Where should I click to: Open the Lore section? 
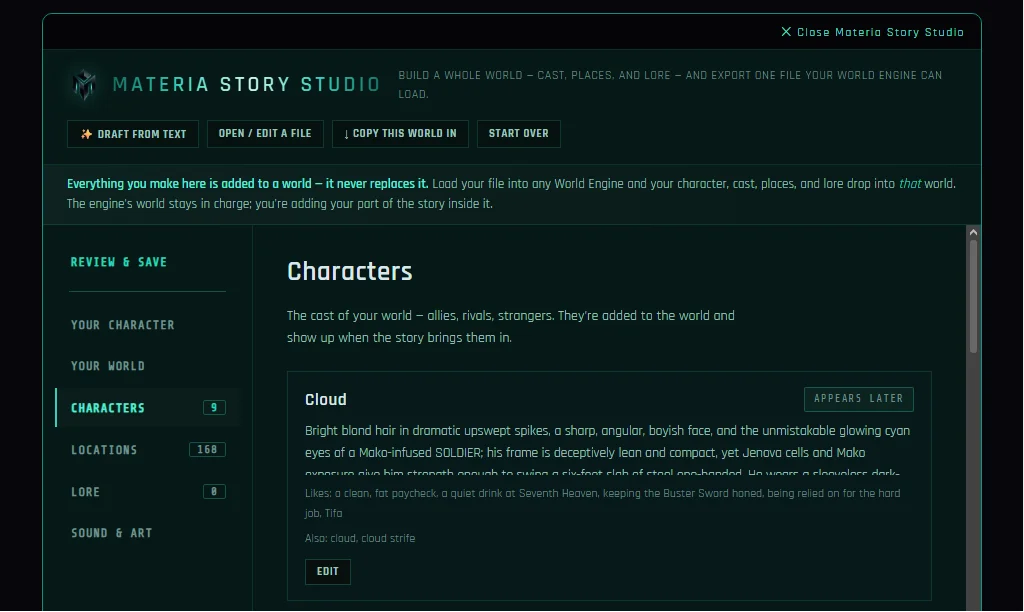[148, 491]
